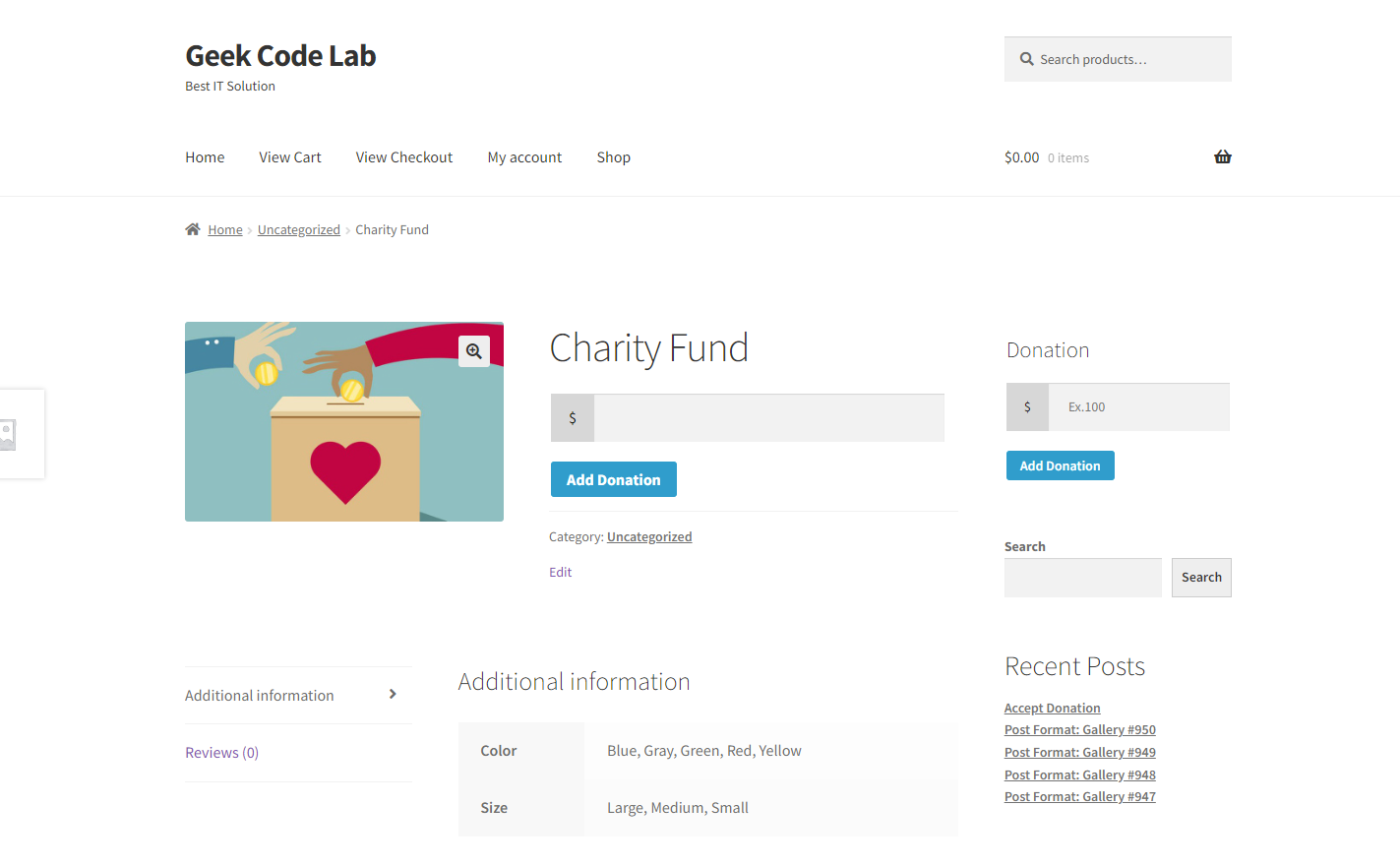Viewport: 1400px width, 867px height.
Task: Click the Charity Fund product image
Action: click(x=344, y=422)
